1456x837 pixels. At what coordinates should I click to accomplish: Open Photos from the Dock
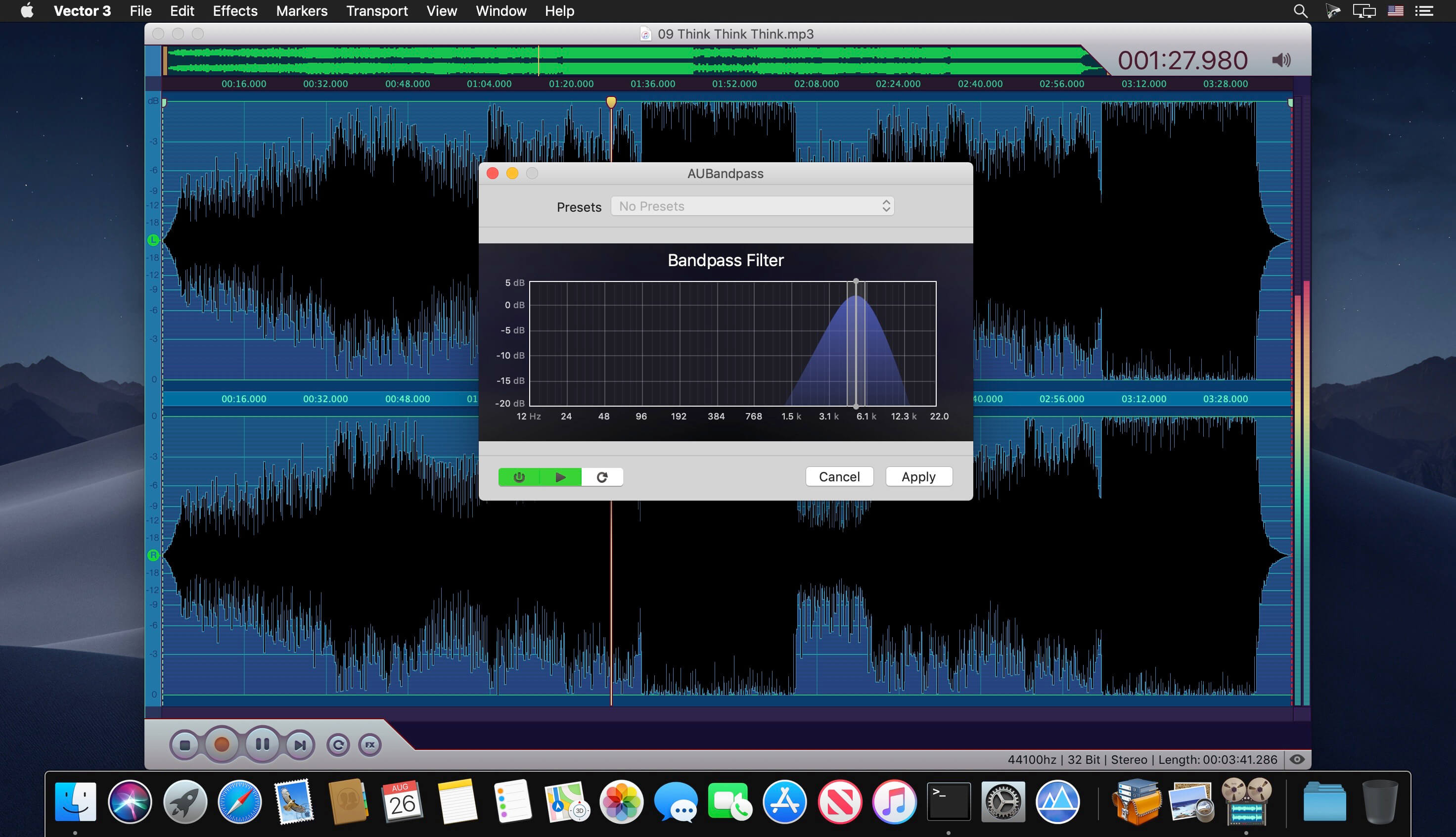(x=621, y=801)
